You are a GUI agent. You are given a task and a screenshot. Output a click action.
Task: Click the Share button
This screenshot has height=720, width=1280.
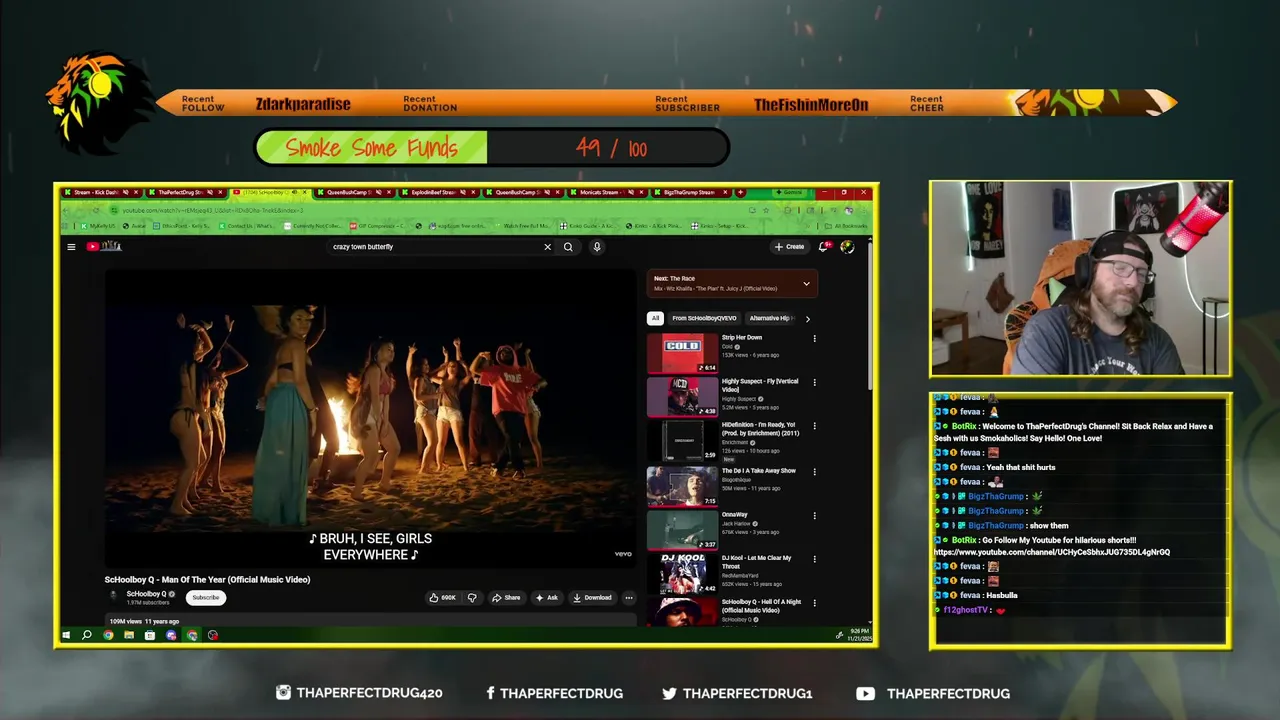(x=506, y=598)
